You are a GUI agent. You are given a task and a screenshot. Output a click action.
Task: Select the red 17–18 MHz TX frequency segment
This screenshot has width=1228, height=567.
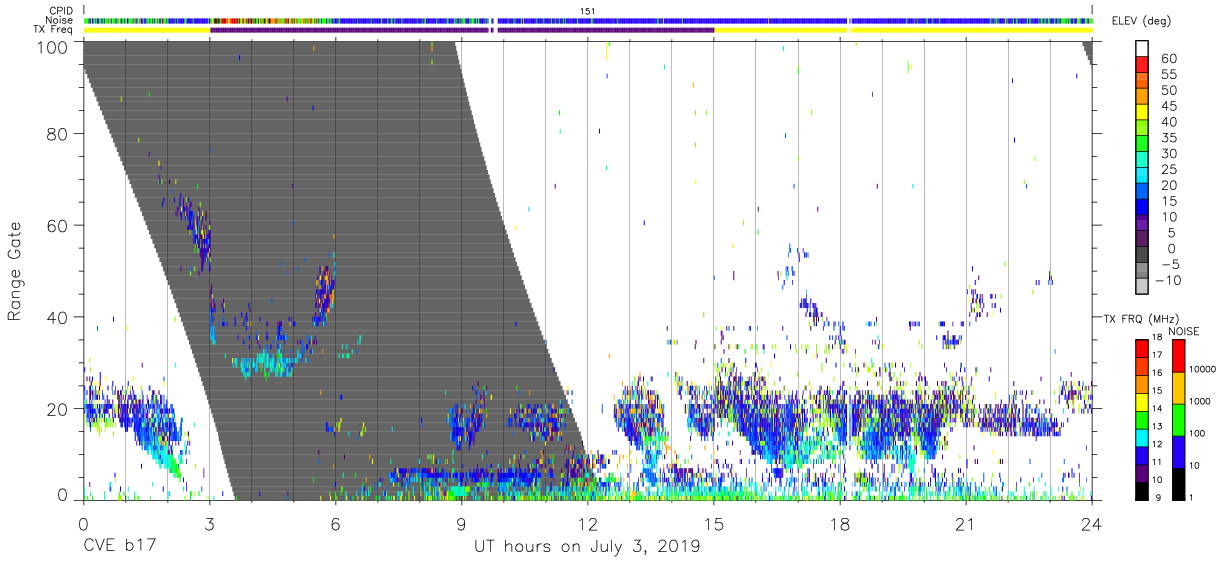[1141, 348]
